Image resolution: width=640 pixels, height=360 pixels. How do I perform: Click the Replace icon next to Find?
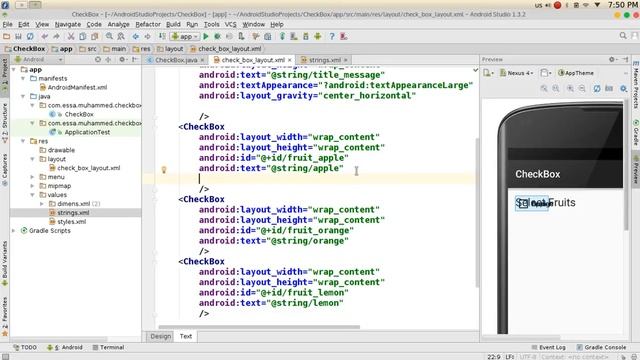[x=121, y=36]
